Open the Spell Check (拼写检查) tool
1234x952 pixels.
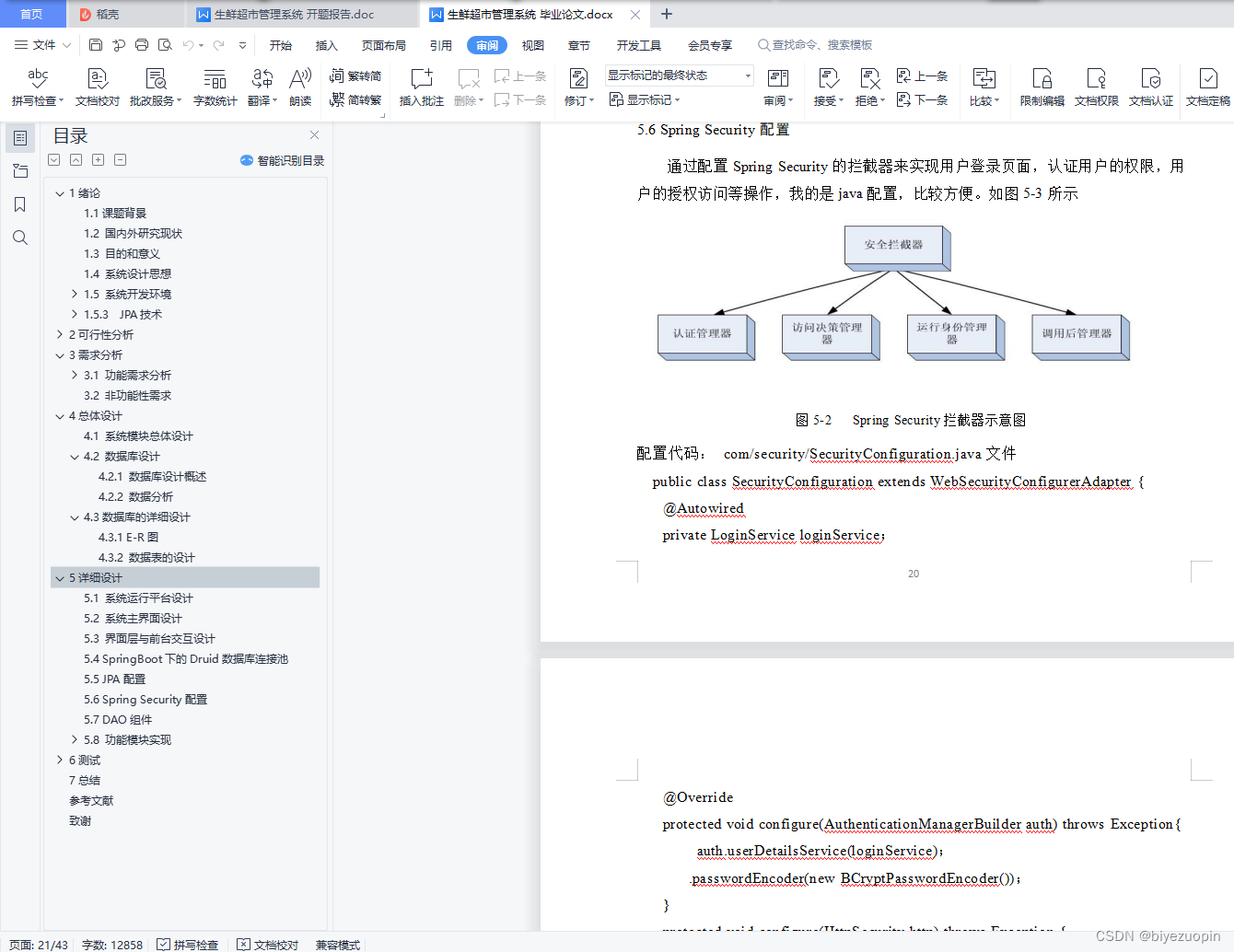click(x=37, y=87)
